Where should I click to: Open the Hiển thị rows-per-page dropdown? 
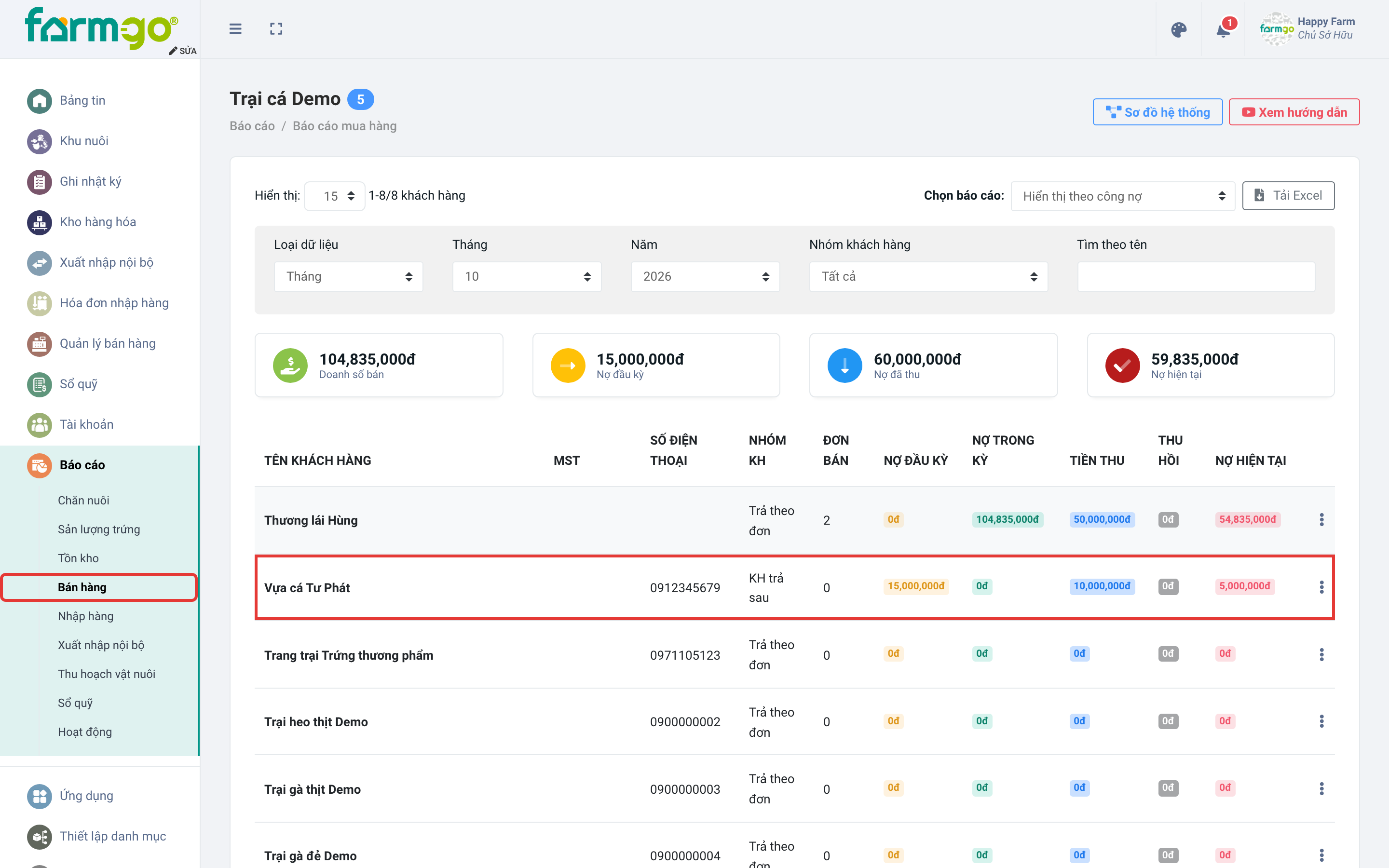[x=335, y=196]
